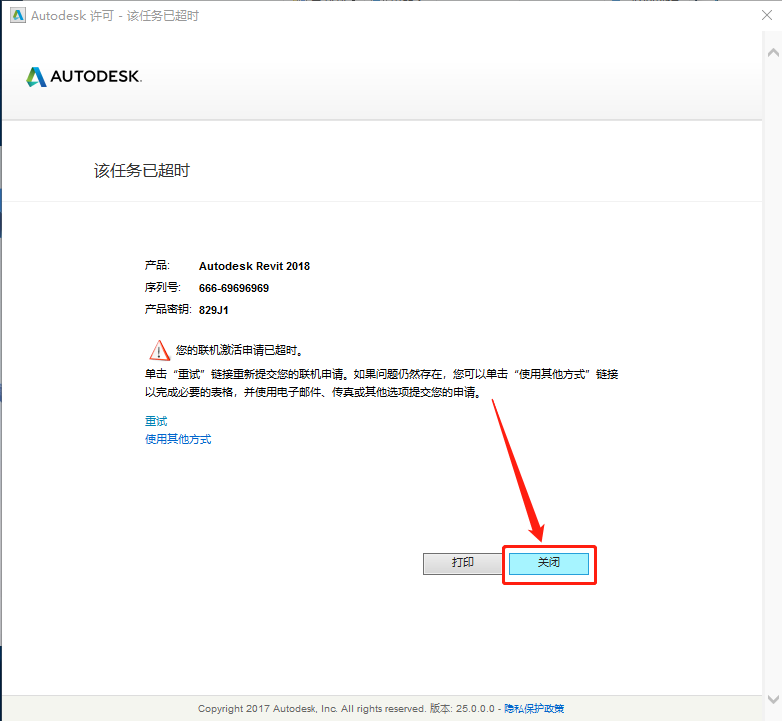Select the serial number 666-69696969

(x=233, y=288)
